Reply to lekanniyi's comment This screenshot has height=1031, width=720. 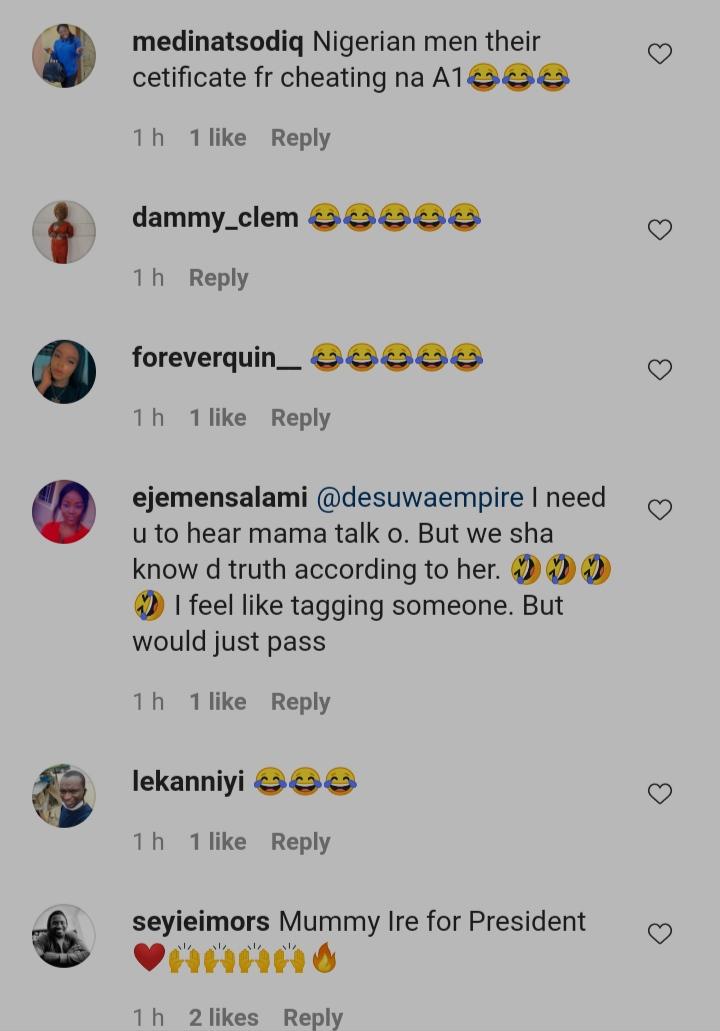[x=300, y=842]
